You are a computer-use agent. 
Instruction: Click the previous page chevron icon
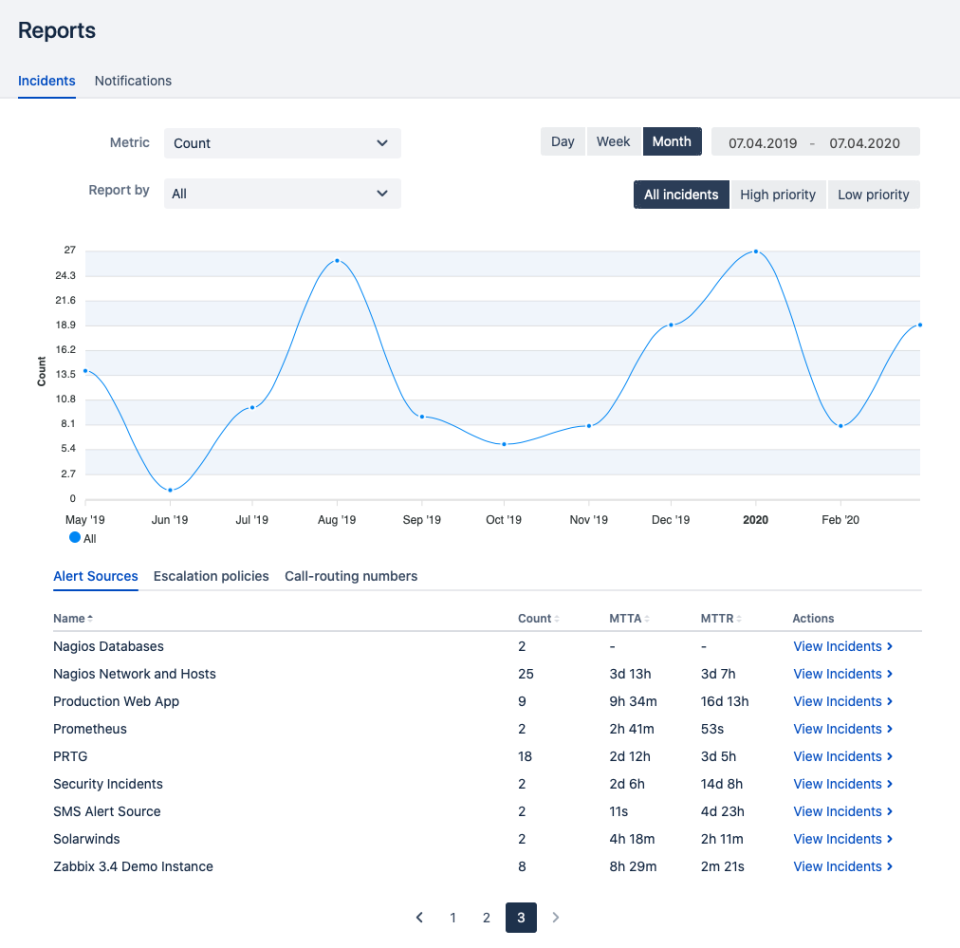pos(419,917)
